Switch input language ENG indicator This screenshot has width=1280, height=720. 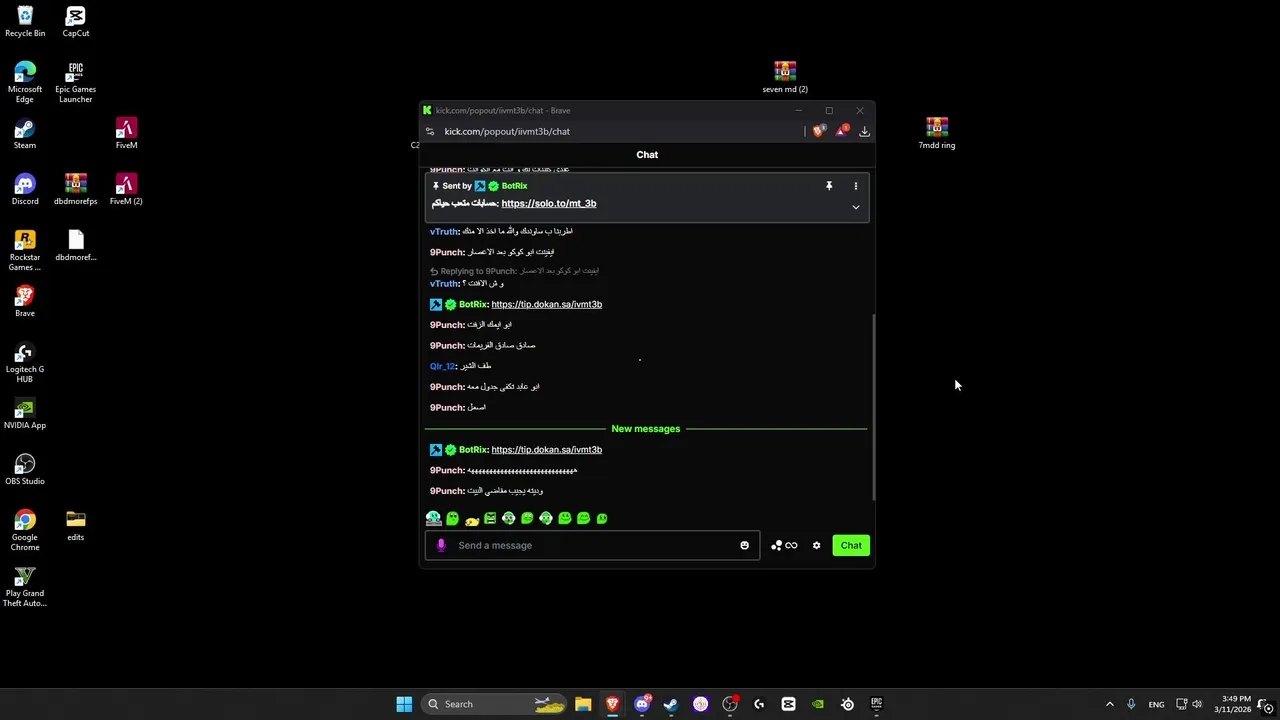tap(1156, 704)
